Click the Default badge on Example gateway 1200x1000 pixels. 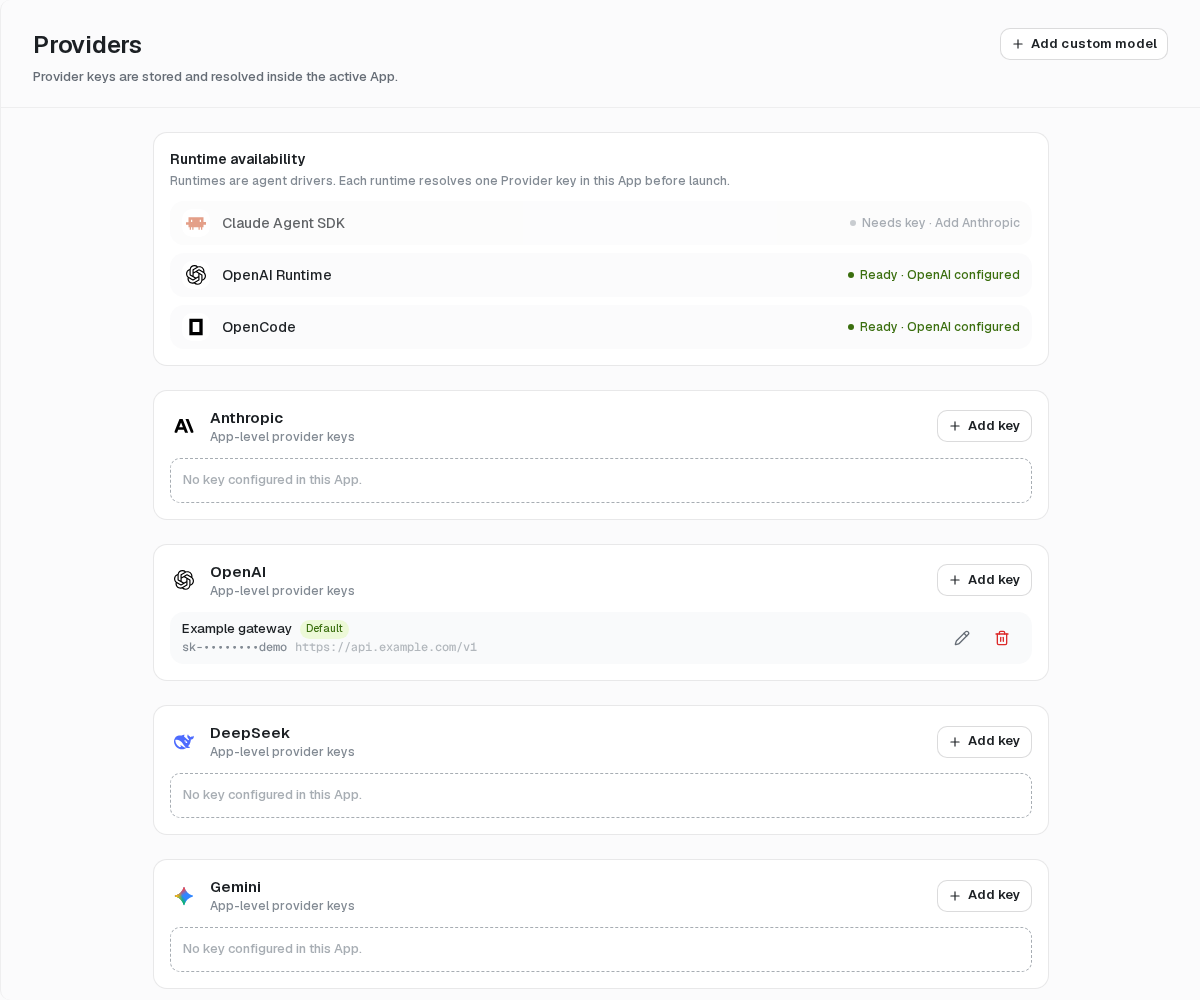tap(324, 629)
